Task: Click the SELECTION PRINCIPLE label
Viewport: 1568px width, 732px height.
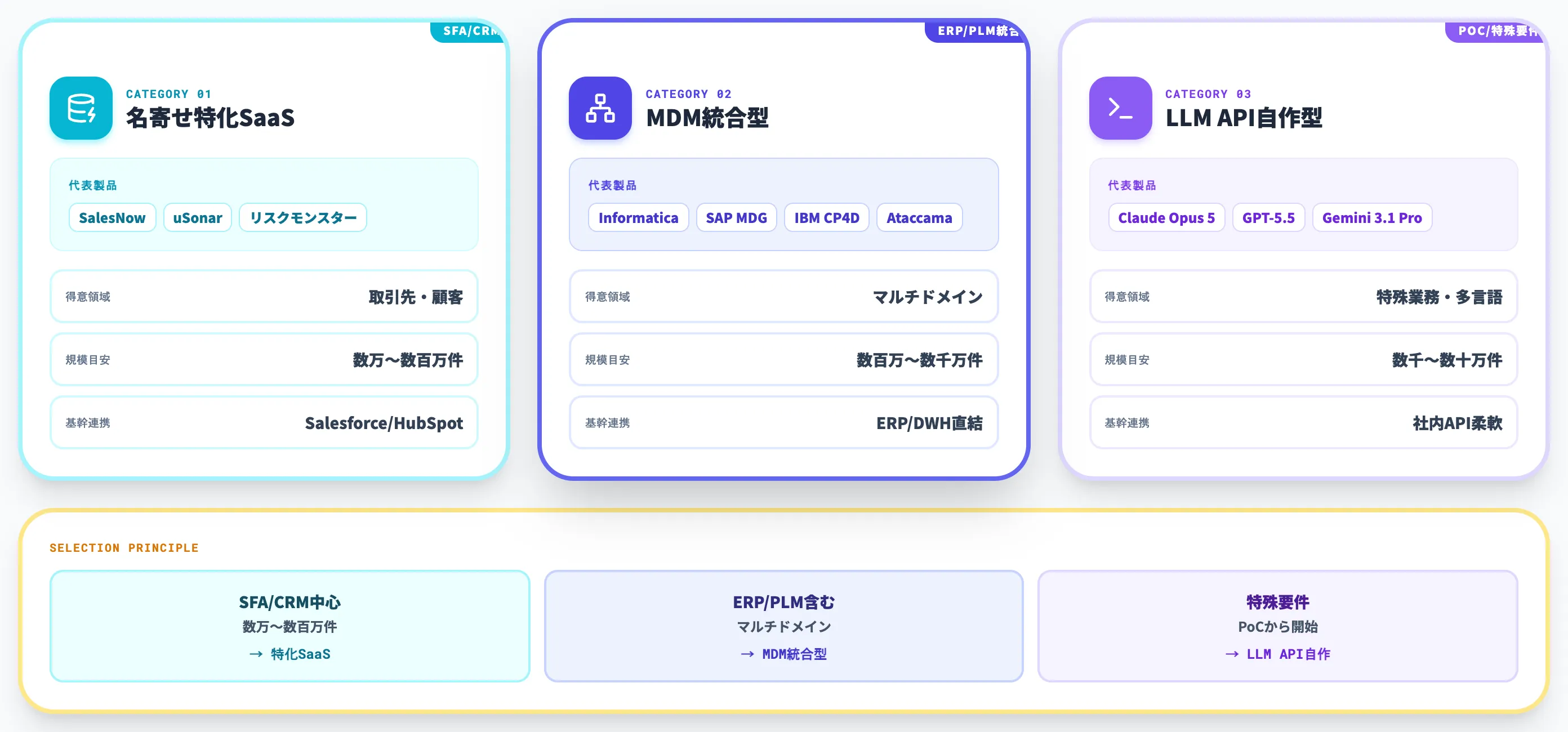Action: tap(124, 548)
